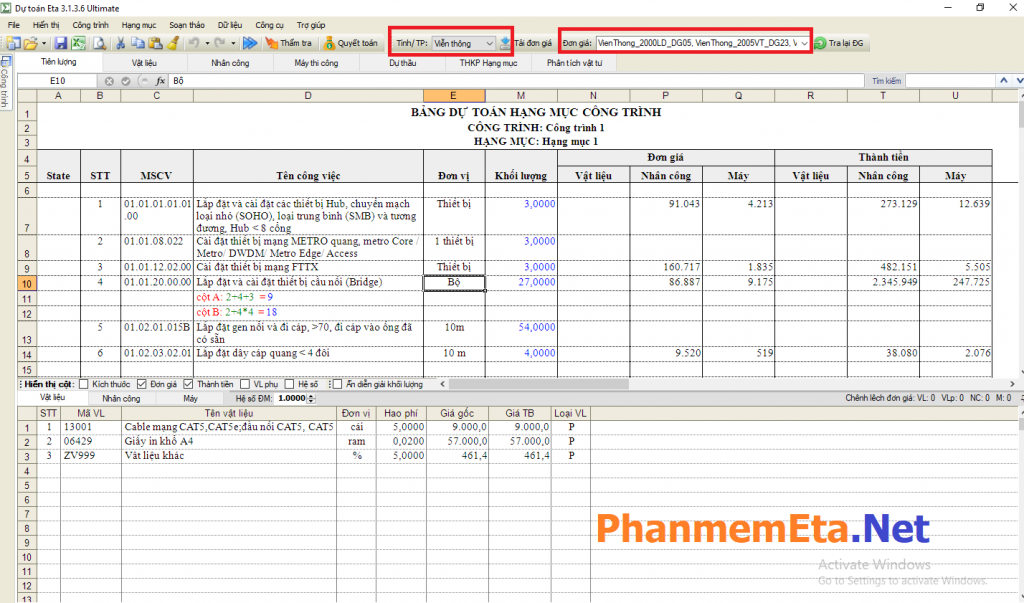
Task: Uncheck the Thành tiền checkbox
Action: tap(188, 383)
